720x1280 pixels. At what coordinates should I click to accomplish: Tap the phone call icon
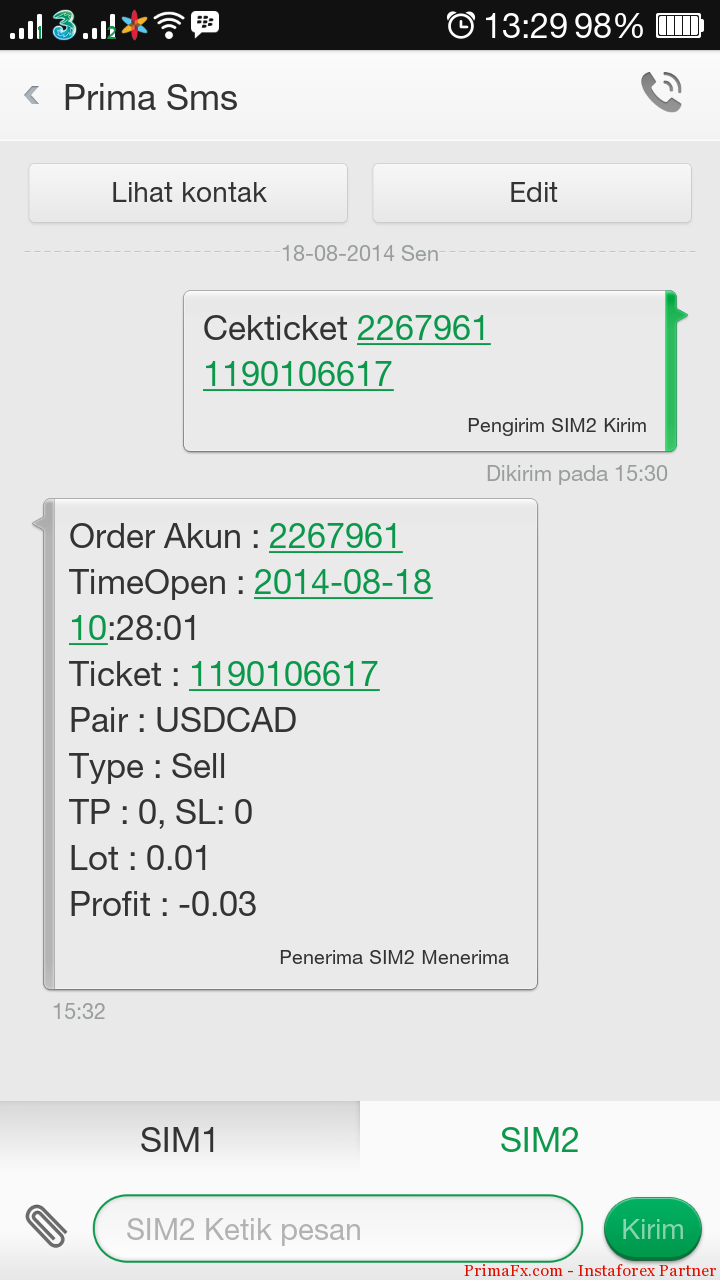pyautogui.click(x=661, y=93)
